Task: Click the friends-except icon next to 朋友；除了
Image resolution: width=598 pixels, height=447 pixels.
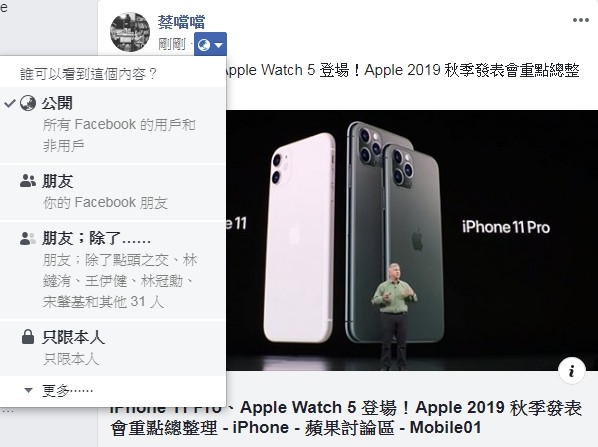Action: tap(27, 238)
